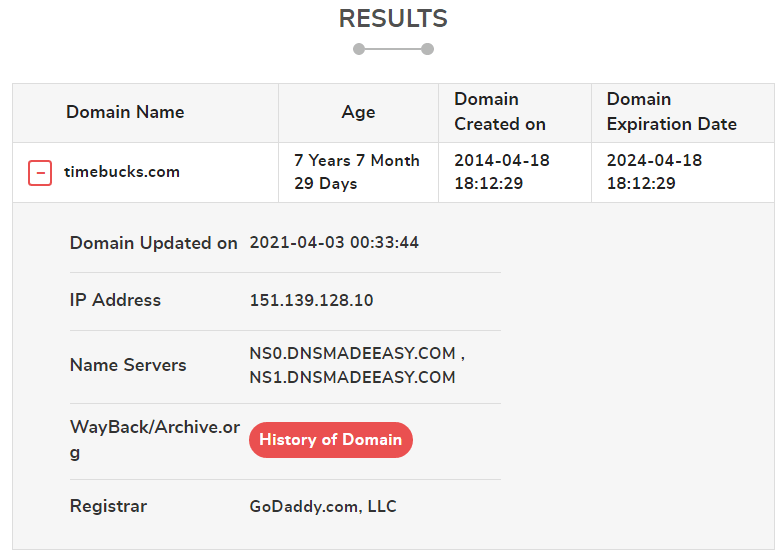Click the Domain Created on header
783x557 pixels.
500,111
